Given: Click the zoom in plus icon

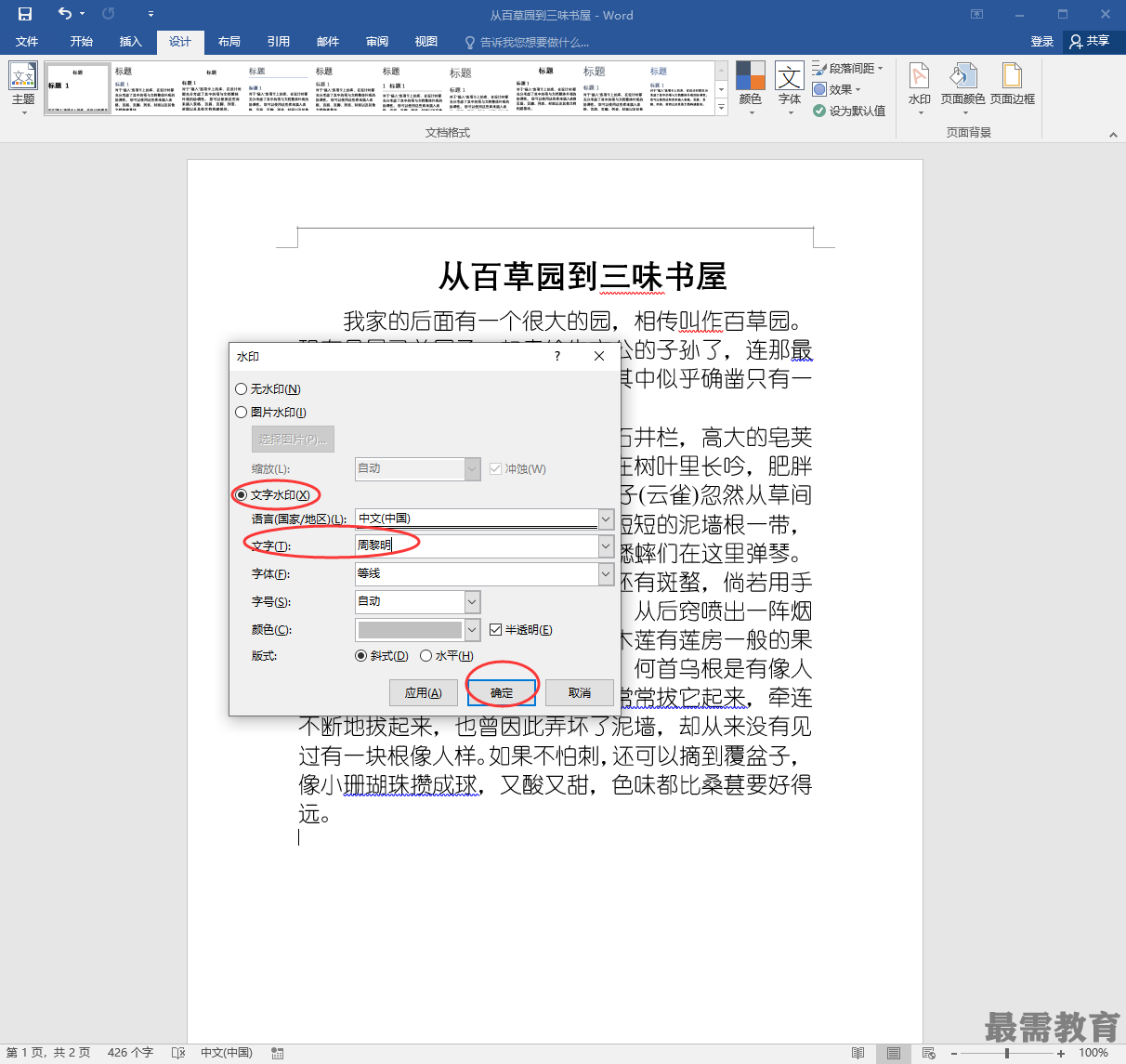Looking at the screenshot, I should tap(1061, 1054).
